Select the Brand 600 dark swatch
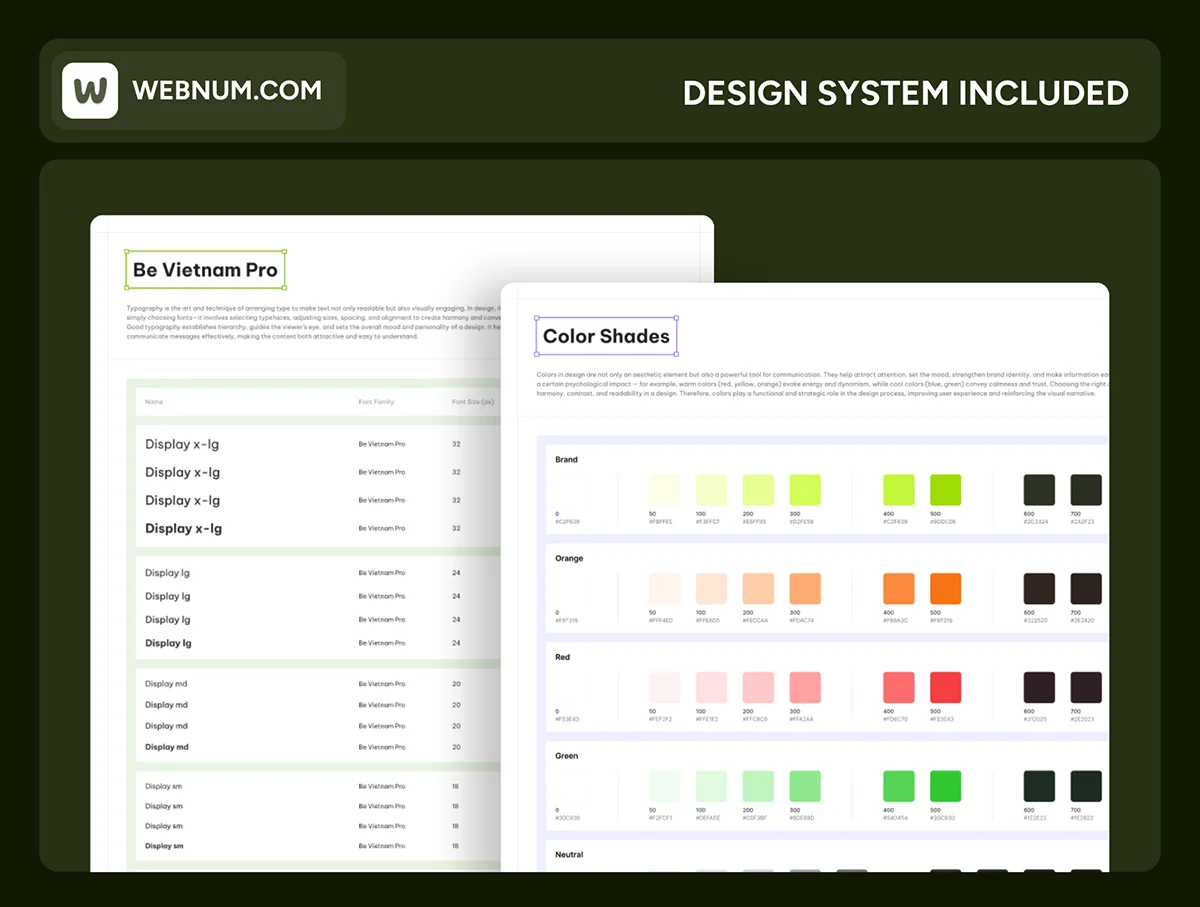This screenshot has width=1200, height=907. click(x=1039, y=490)
